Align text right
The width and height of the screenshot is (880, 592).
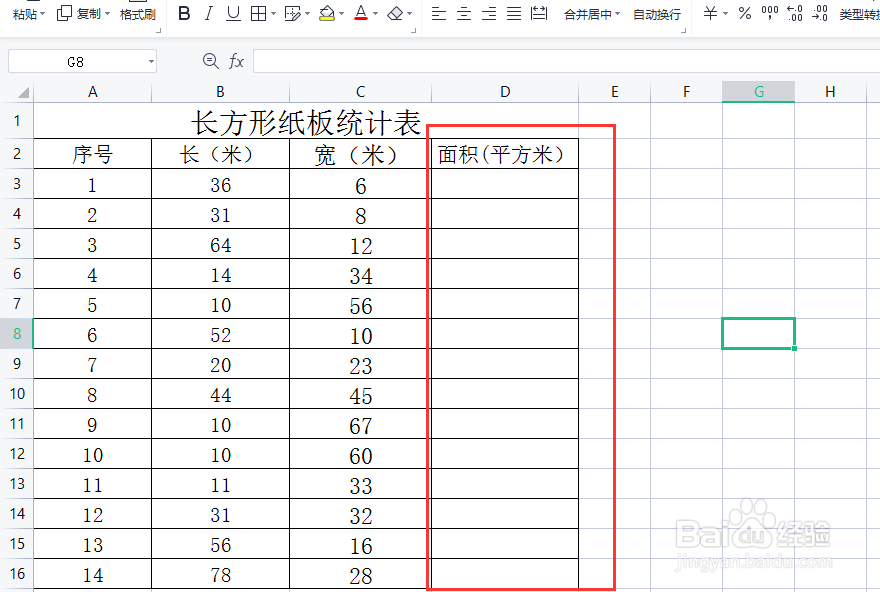pos(489,13)
